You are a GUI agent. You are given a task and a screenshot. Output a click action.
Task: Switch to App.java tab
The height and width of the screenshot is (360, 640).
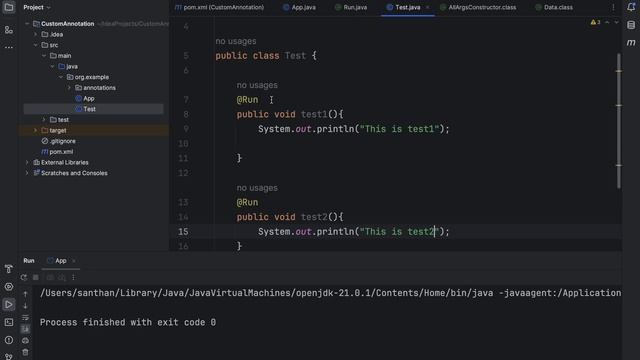pyautogui.click(x=299, y=7)
